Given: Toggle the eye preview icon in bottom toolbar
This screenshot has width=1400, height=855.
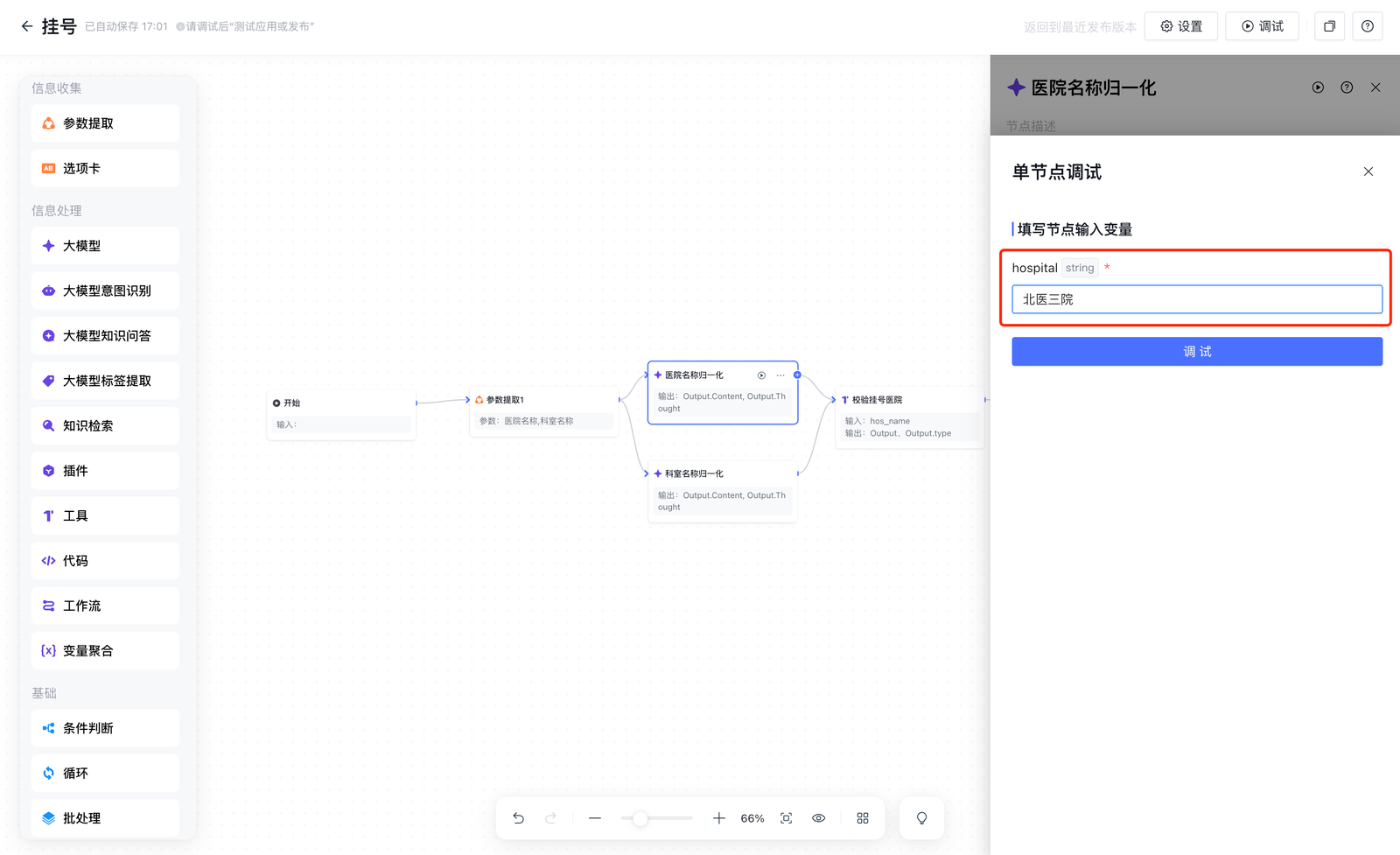Looking at the screenshot, I should (819, 818).
